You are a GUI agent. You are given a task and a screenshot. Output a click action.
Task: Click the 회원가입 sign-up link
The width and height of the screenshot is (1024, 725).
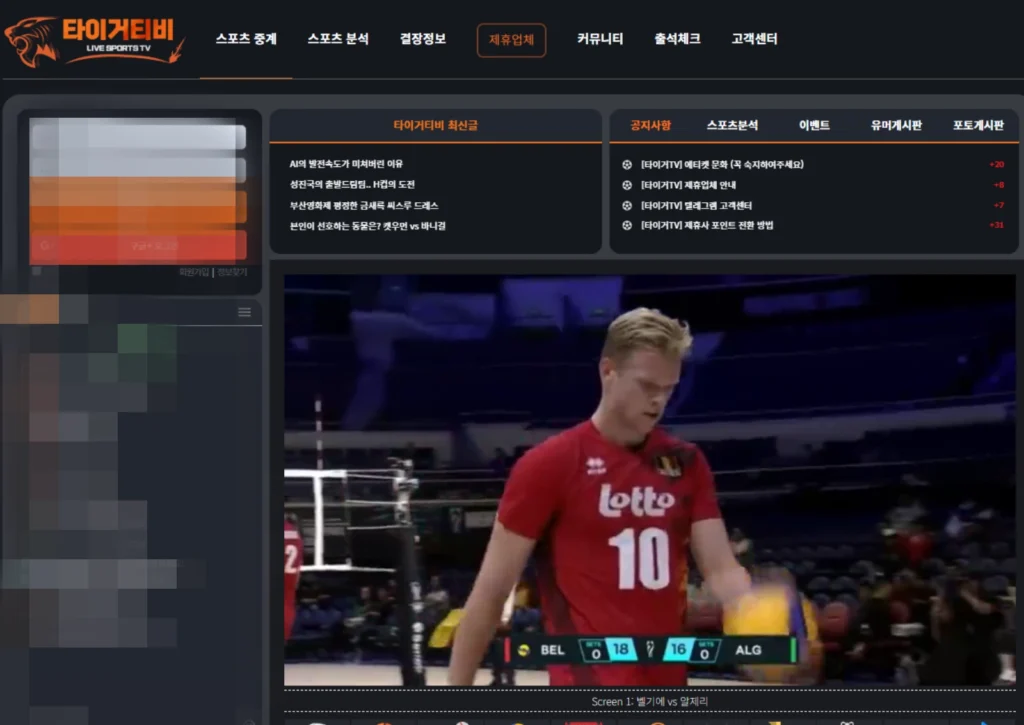(x=194, y=272)
